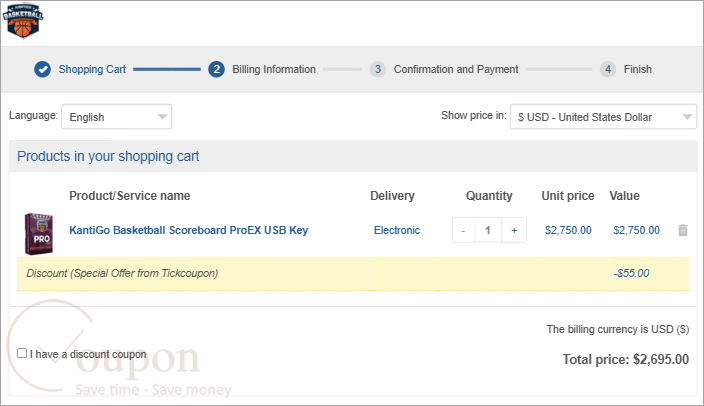Open KantiGo Basketball Scoreboard ProEX USB Key link
704x406 pixels.
(x=189, y=230)
